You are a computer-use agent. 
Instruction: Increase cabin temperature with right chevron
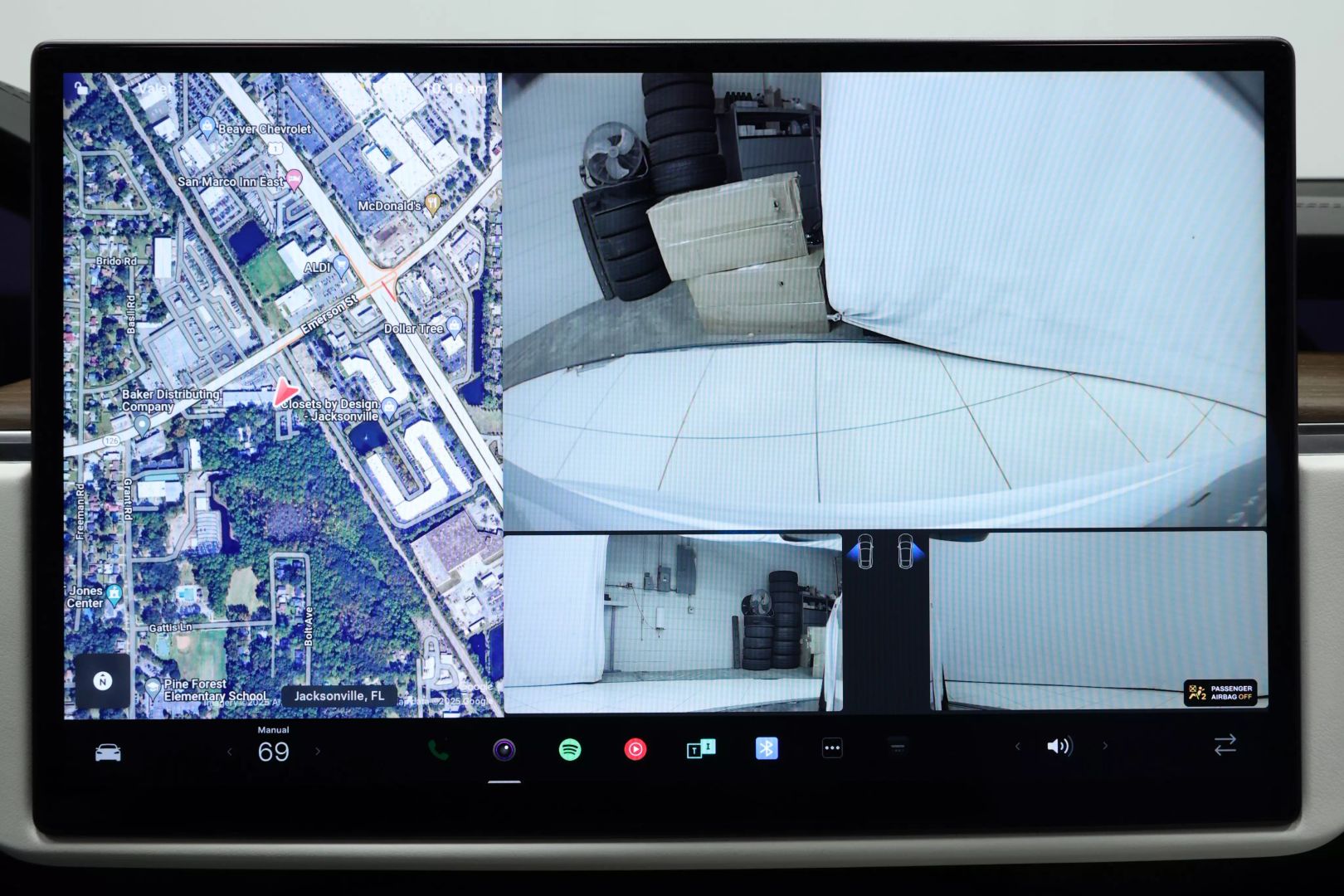pyautogui.click(x=318, y=752)
